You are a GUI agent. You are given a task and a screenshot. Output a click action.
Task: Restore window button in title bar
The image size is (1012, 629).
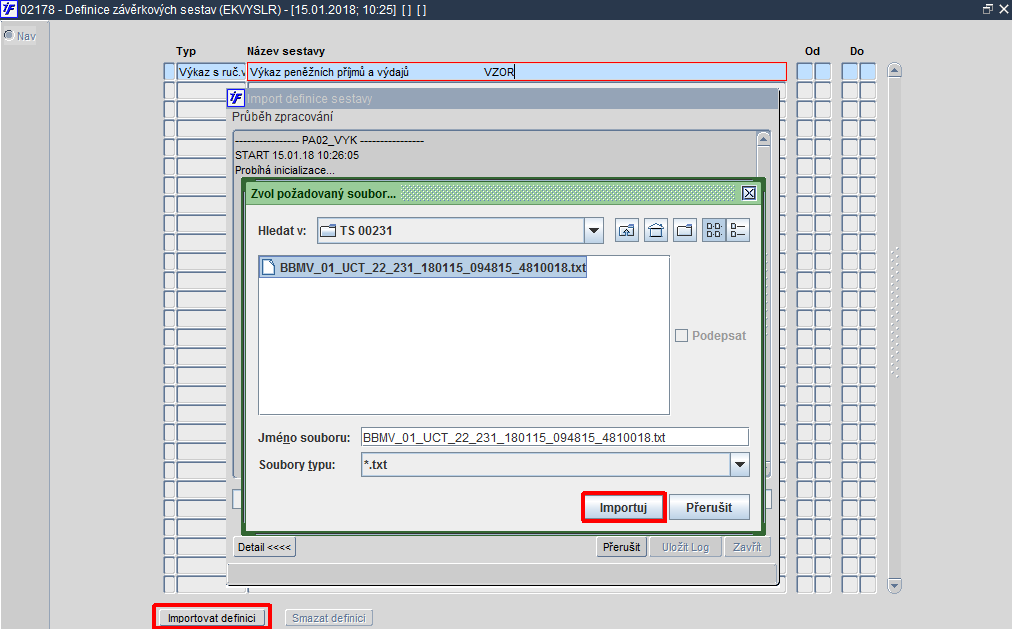(987, 9)
